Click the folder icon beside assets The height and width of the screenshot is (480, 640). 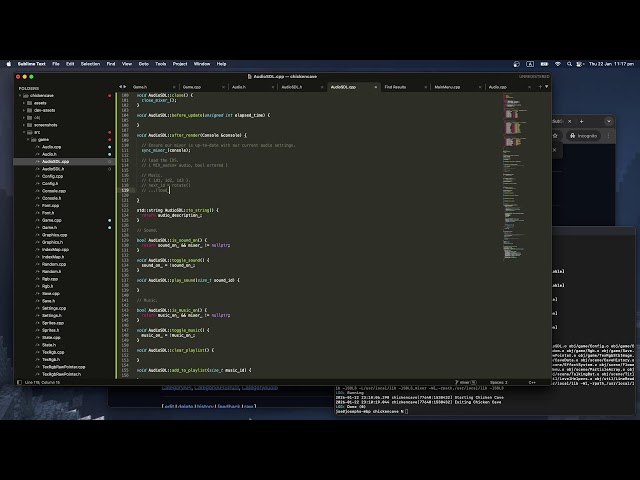coord(29,103)
